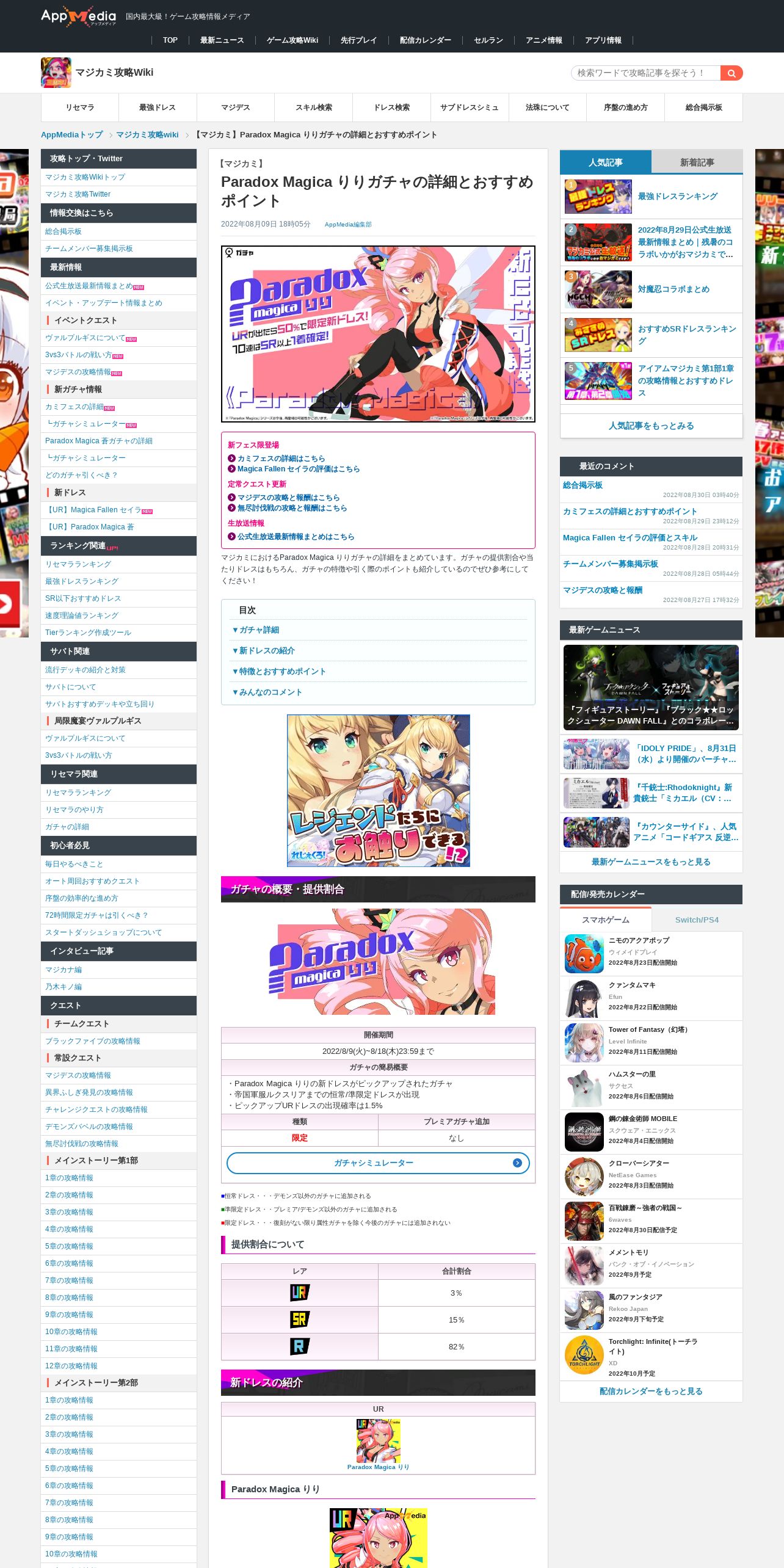The width and height of the screenshot is (784, 1568).
Task: Click the R rarity icon in table
Action: 300,1346
